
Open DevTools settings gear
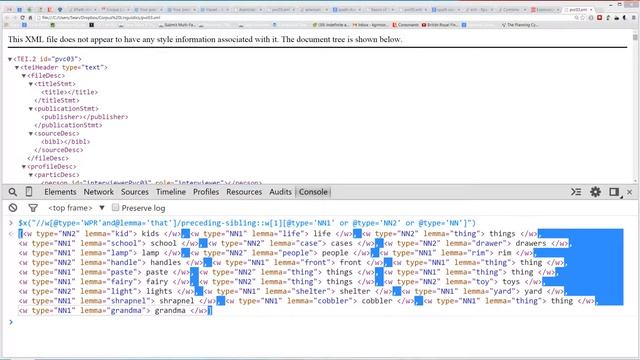click(596, 192)
